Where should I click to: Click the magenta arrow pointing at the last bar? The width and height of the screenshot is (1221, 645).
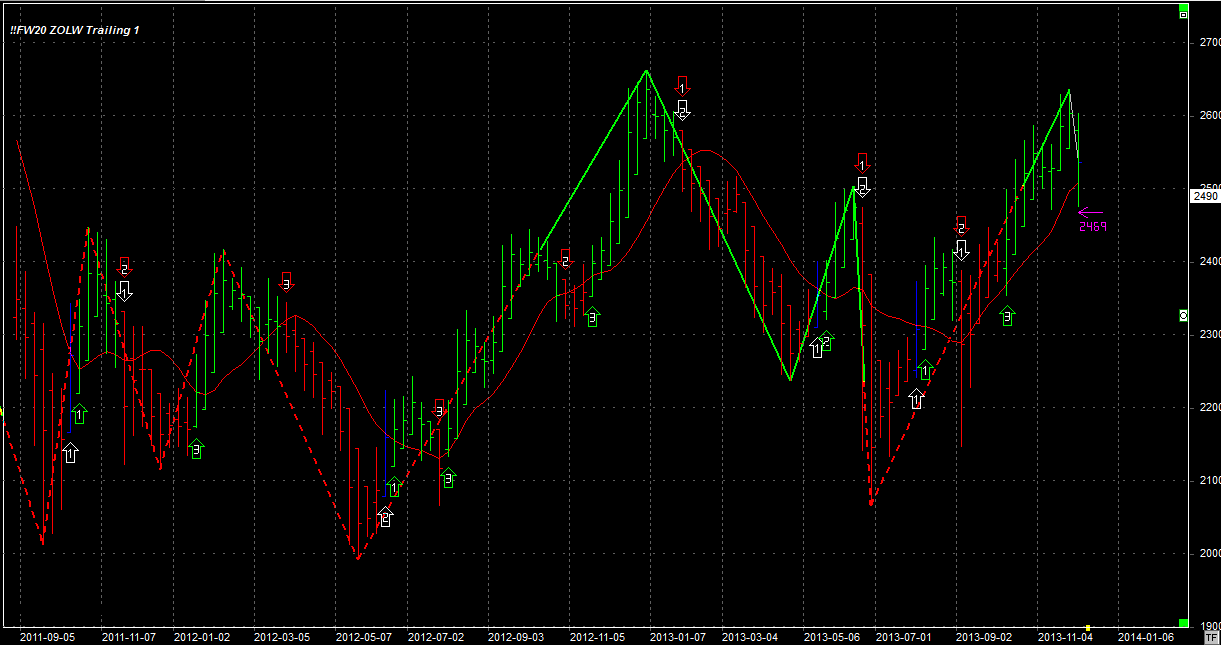point(1090,211)
